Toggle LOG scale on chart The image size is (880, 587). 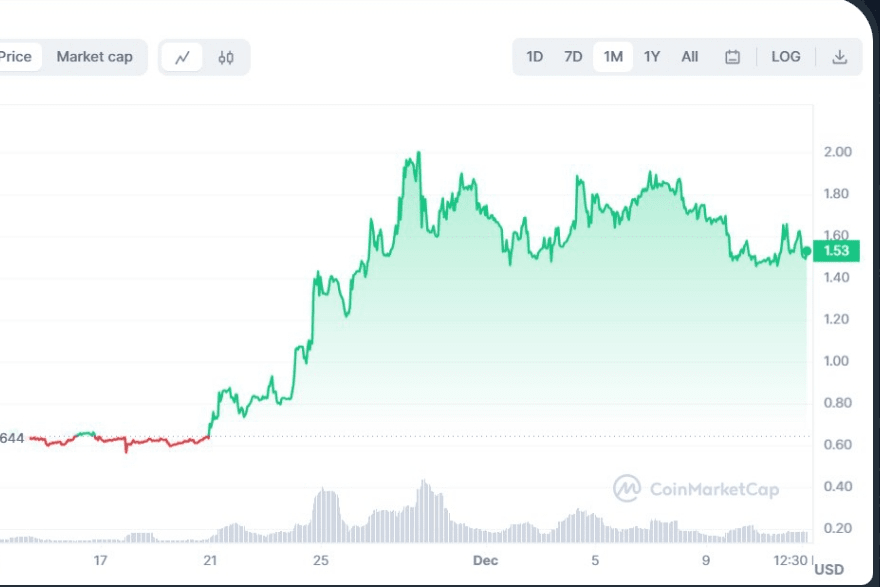pyautogui.click(x=786, y=57)
